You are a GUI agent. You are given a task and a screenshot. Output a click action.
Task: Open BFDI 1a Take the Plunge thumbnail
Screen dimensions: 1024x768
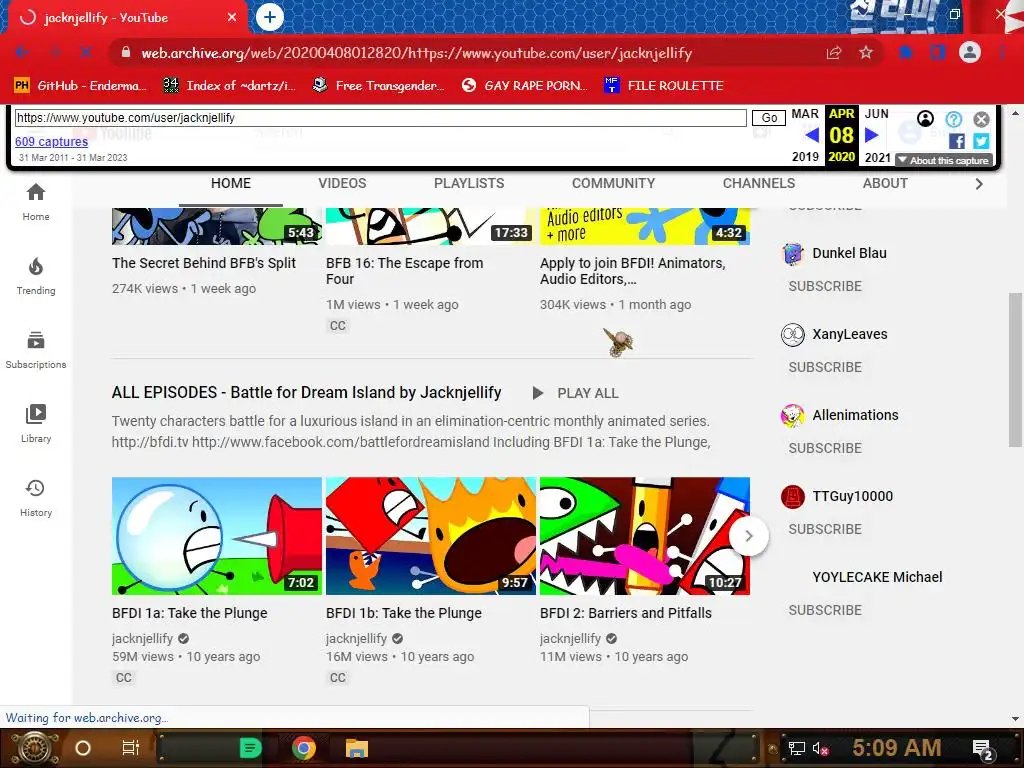[217, 536]
